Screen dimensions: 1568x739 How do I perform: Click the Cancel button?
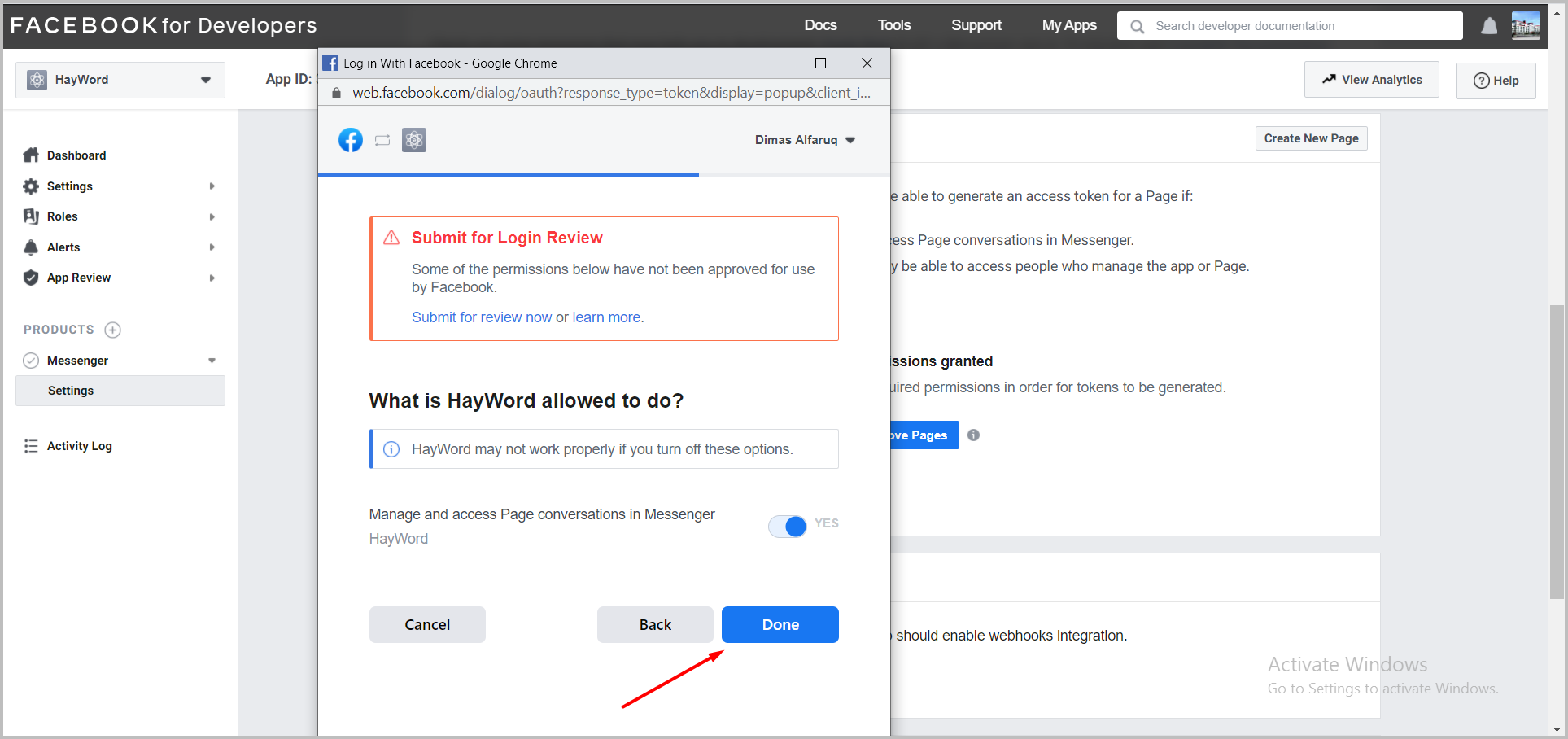(427, 624)
